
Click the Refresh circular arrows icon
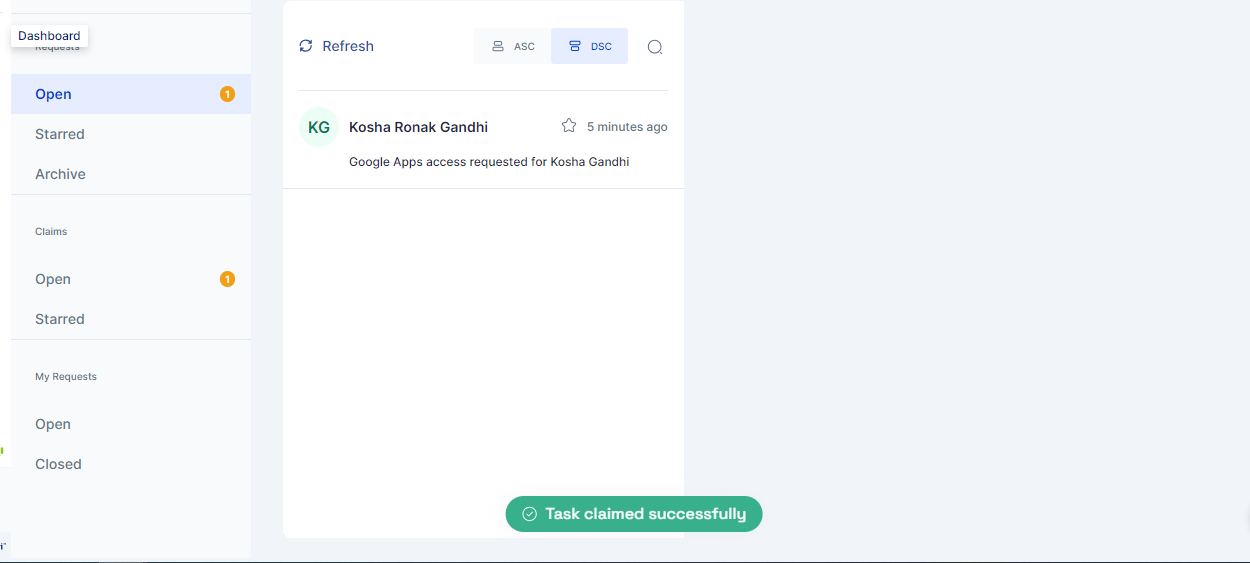click(306, 46)
